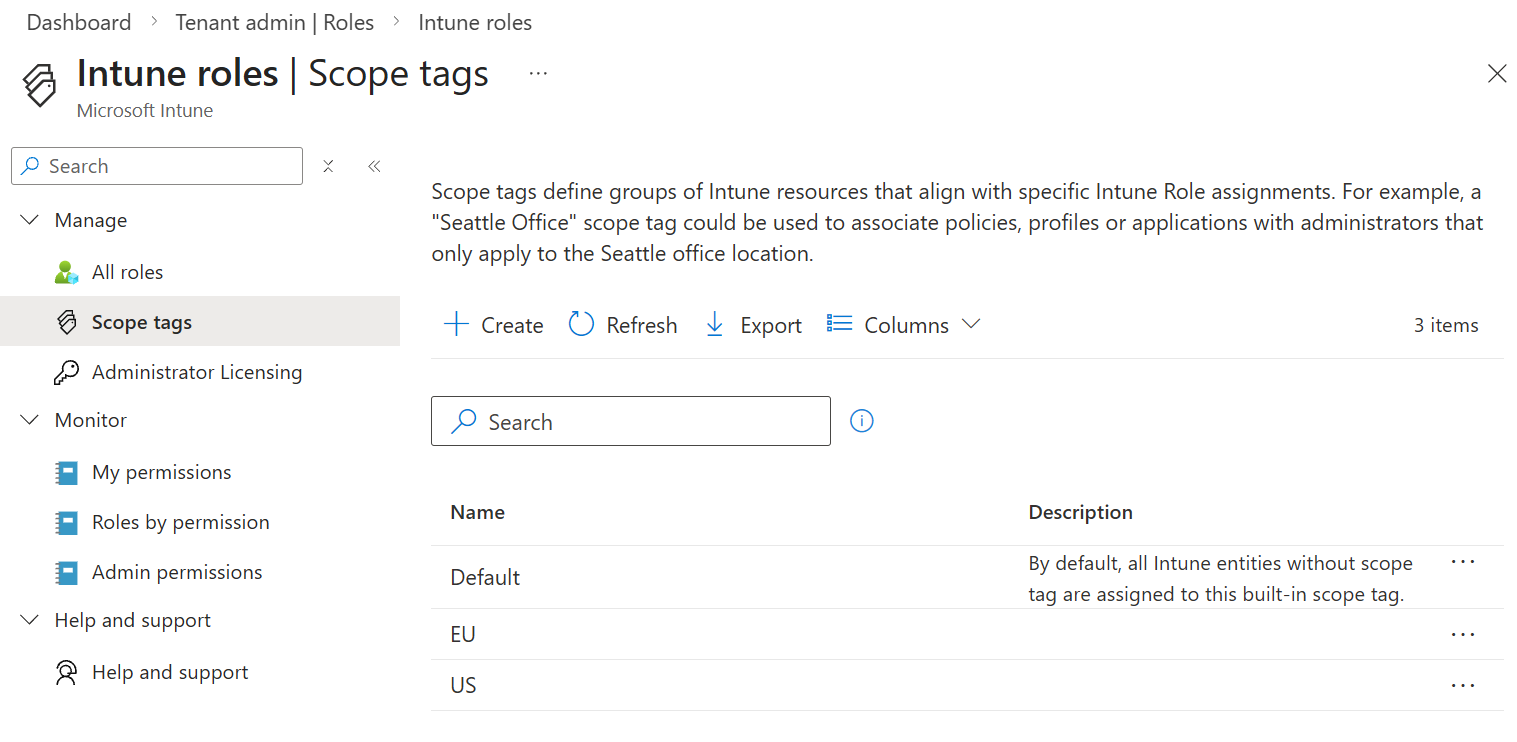The width and height of the screenshot is (1517, 742).
Task: Select the All roles icon in sidebar
Action: (66, 271)
